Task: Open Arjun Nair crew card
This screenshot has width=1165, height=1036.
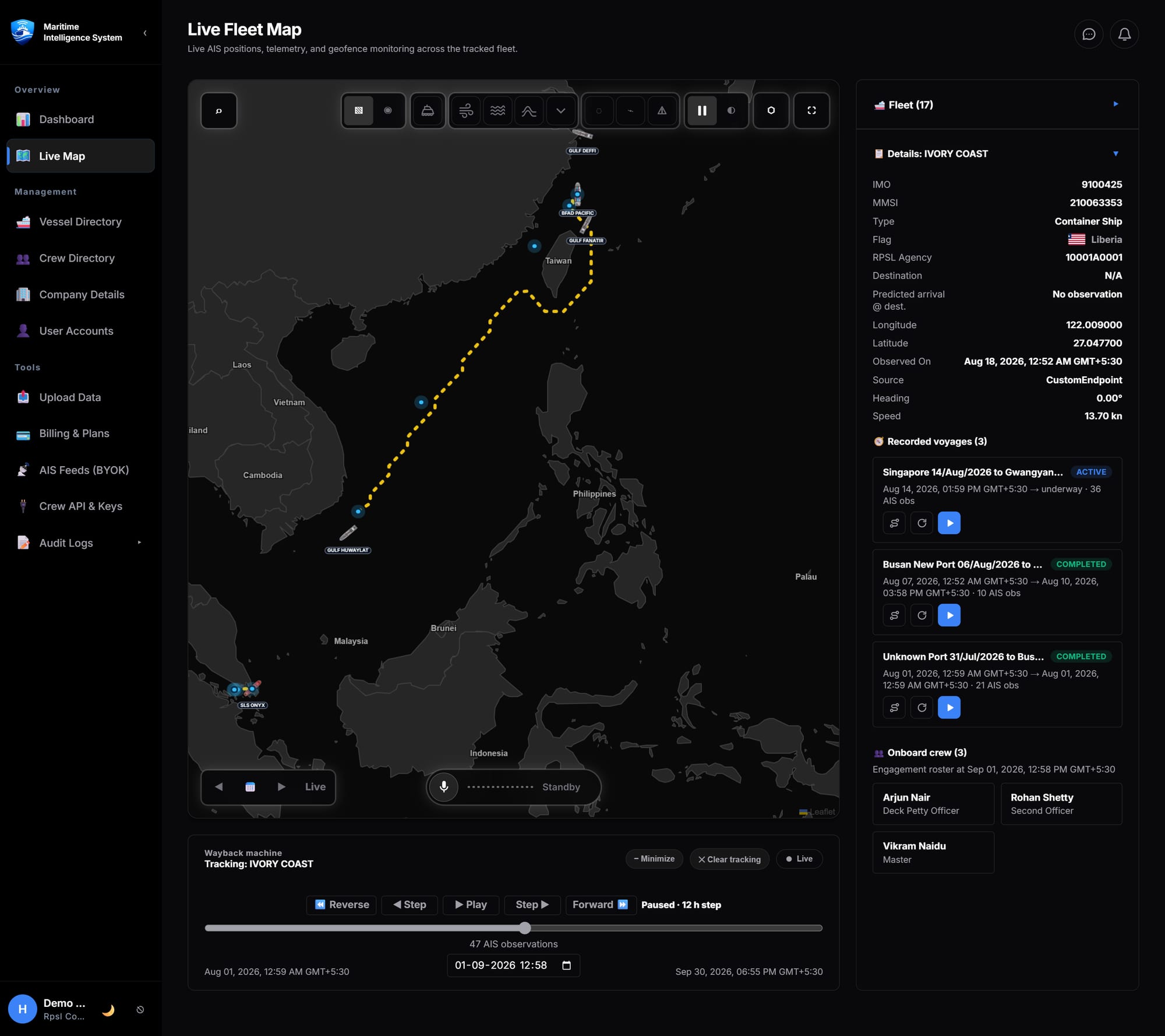Action: 933,804
